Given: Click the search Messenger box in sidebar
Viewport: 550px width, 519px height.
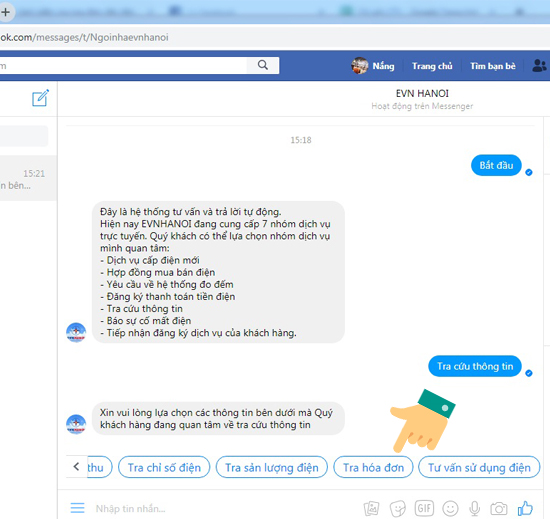Looking at the screenshot, I should (24, 136).
